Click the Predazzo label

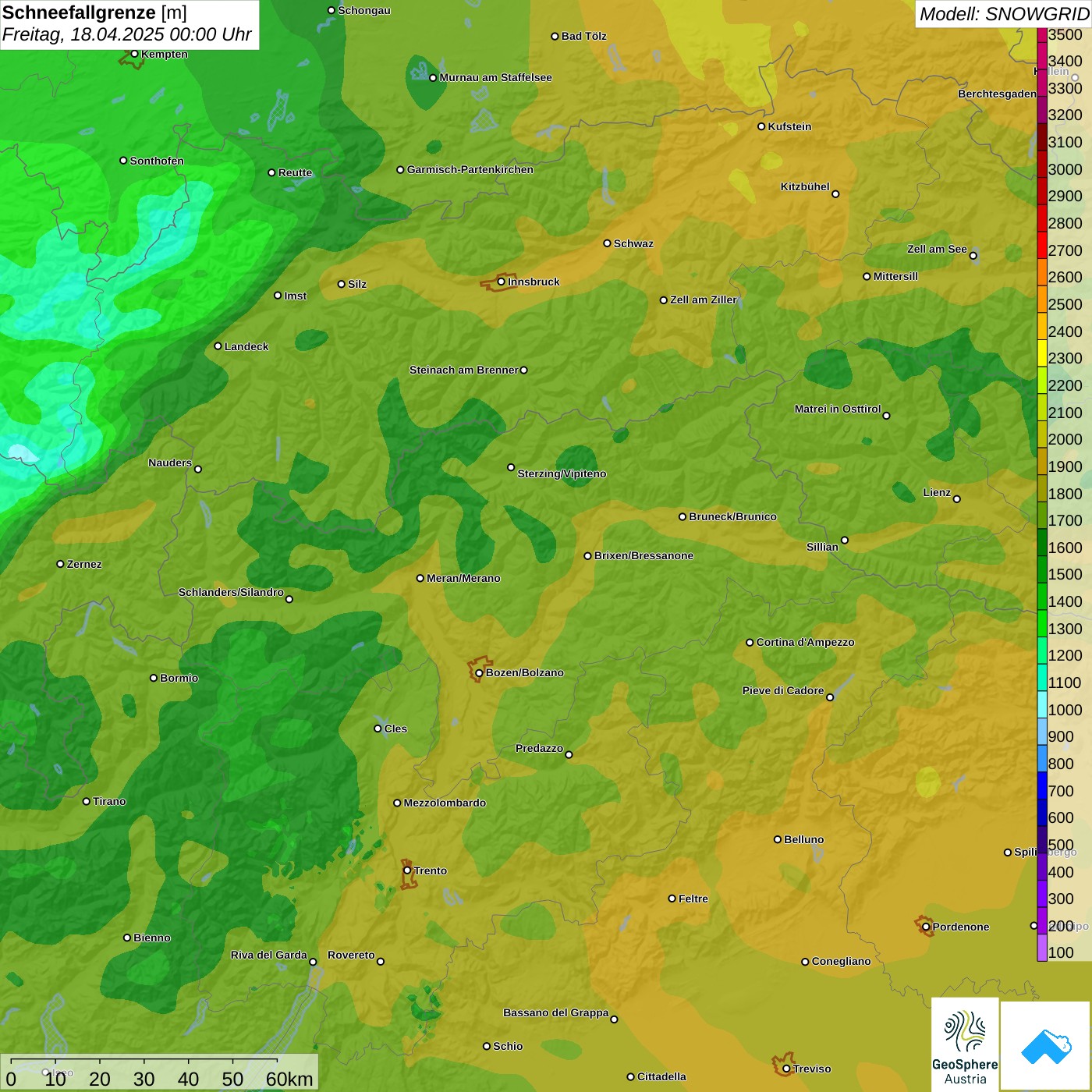tap(539, 748)
